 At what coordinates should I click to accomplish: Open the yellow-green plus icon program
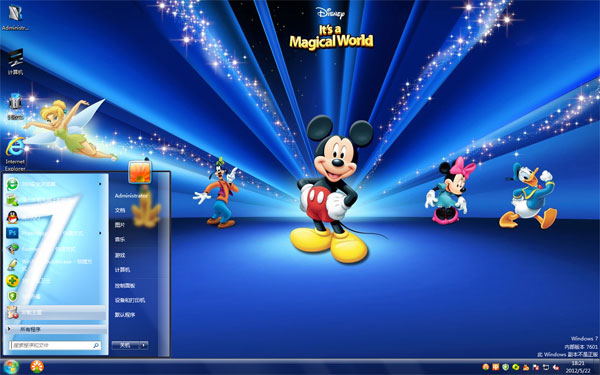coord(54,280)
